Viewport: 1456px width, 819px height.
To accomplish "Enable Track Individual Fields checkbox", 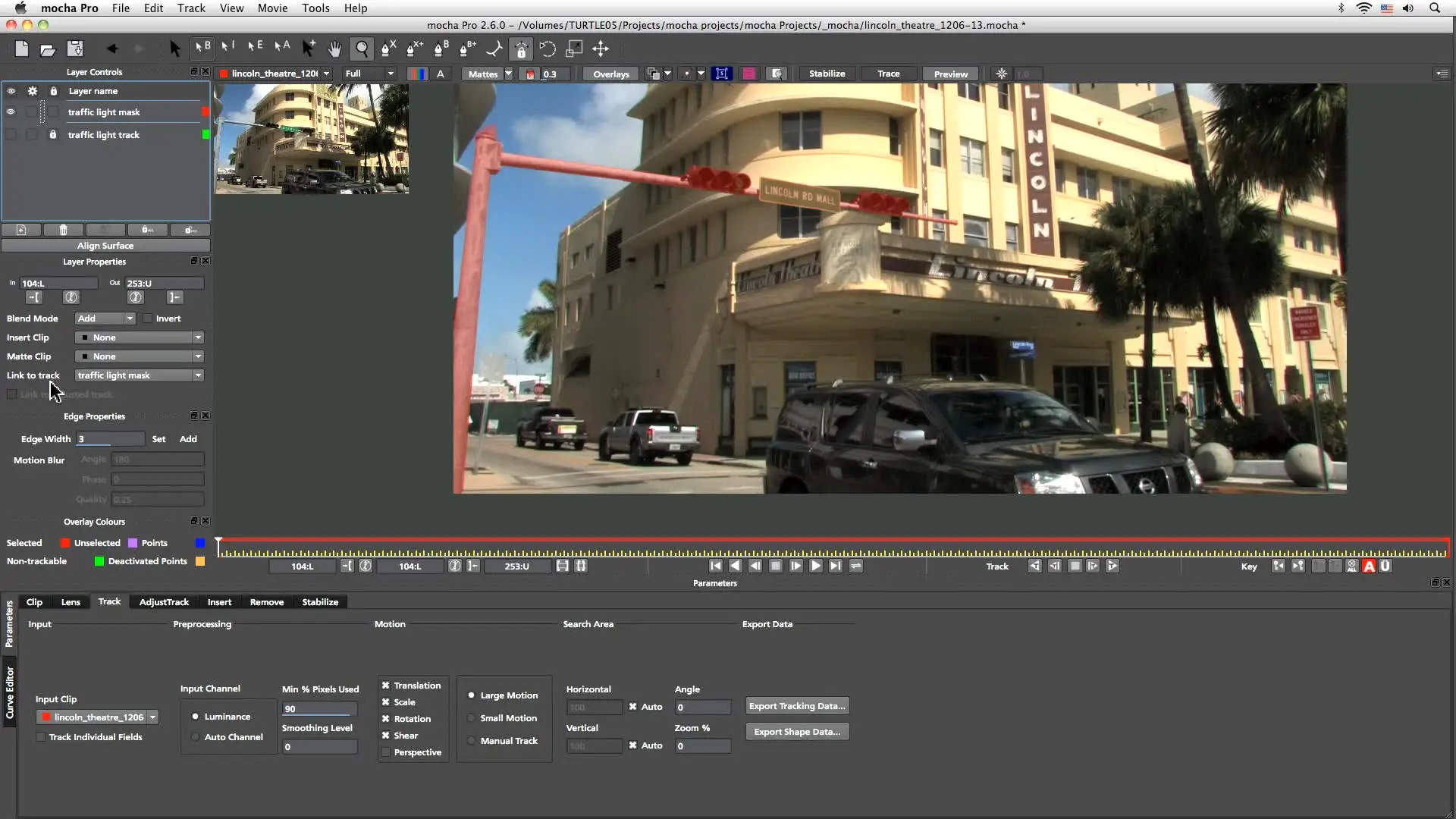I will 41,737.
